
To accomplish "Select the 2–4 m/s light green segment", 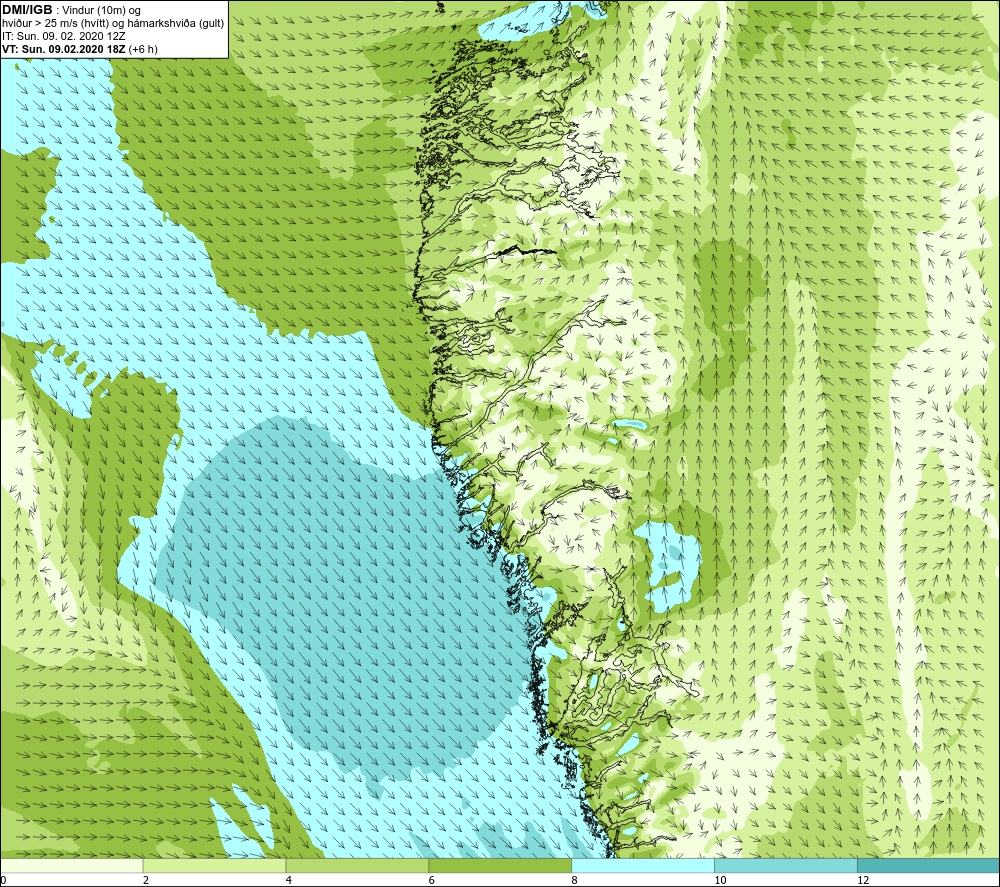I will (214, 866).
